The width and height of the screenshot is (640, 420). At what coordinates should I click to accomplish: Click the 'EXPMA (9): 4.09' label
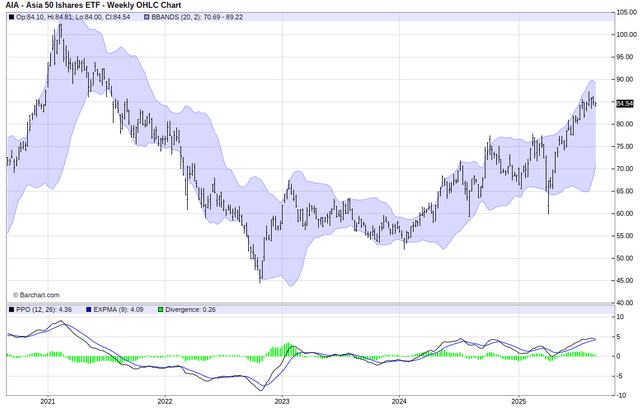click(118, 310)
